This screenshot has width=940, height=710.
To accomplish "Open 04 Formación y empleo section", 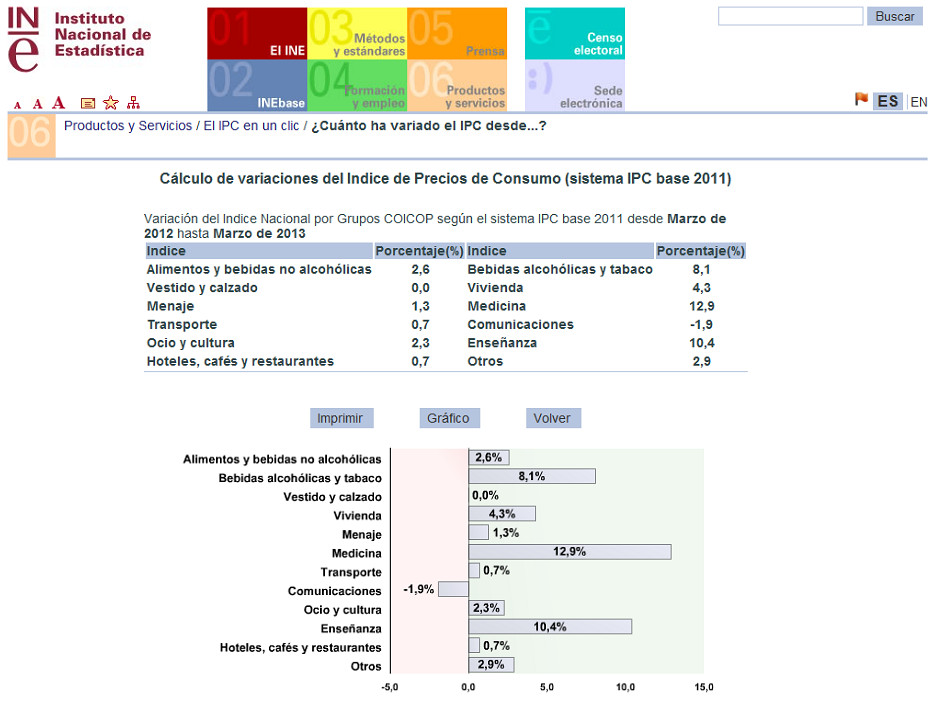I will [357, 85].
